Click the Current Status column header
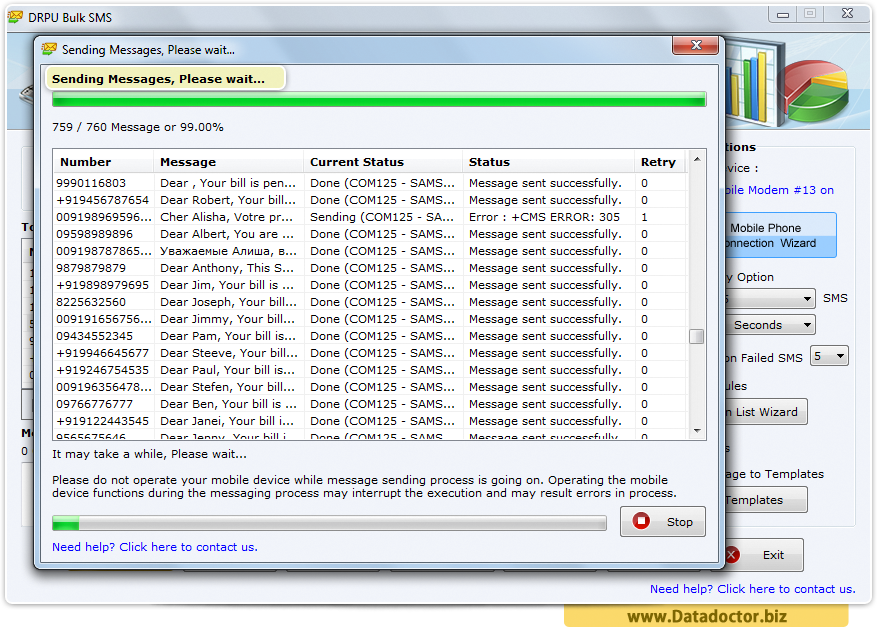 (383, 162)
